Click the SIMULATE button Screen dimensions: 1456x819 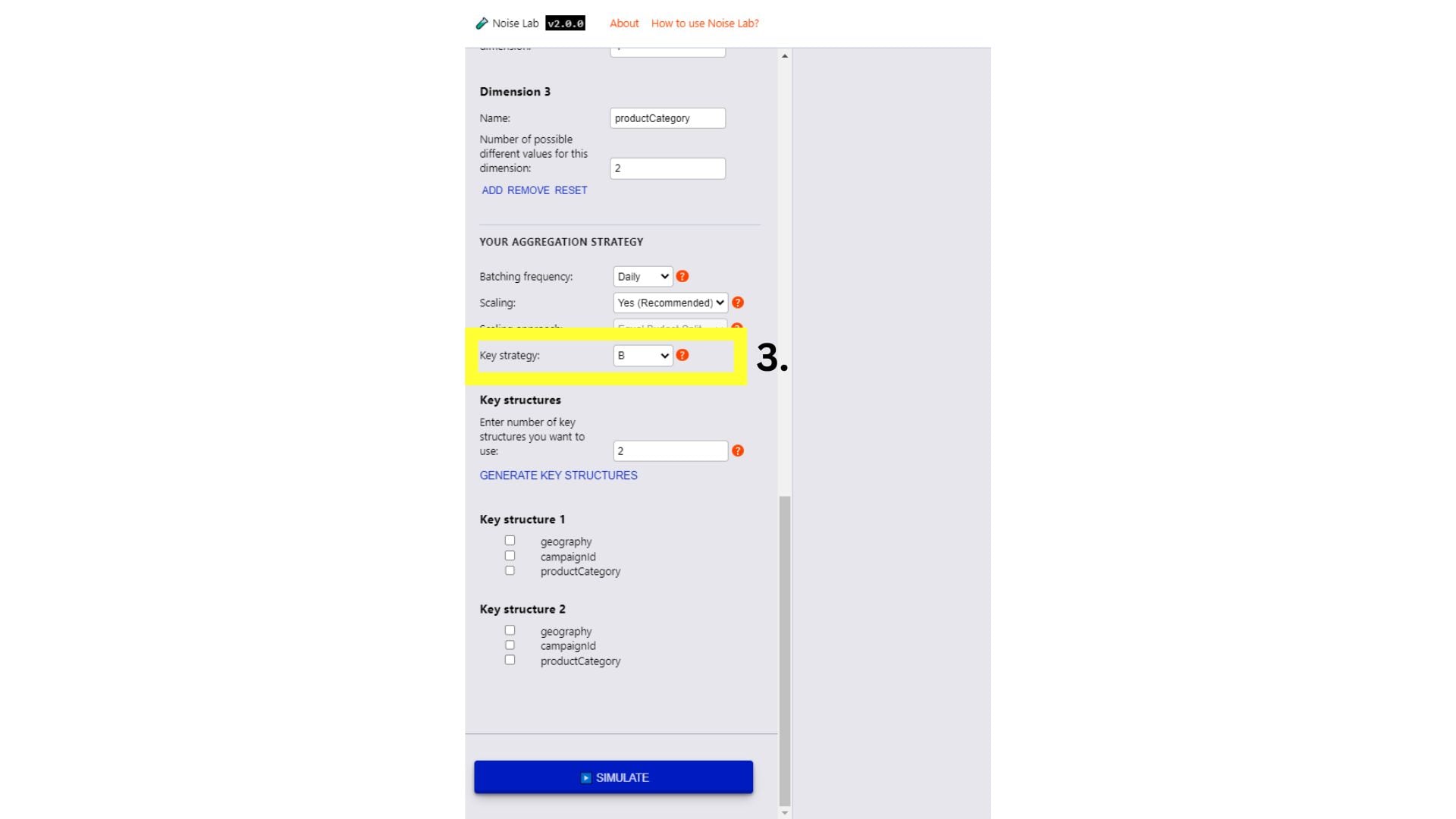(x=613, y=777)
